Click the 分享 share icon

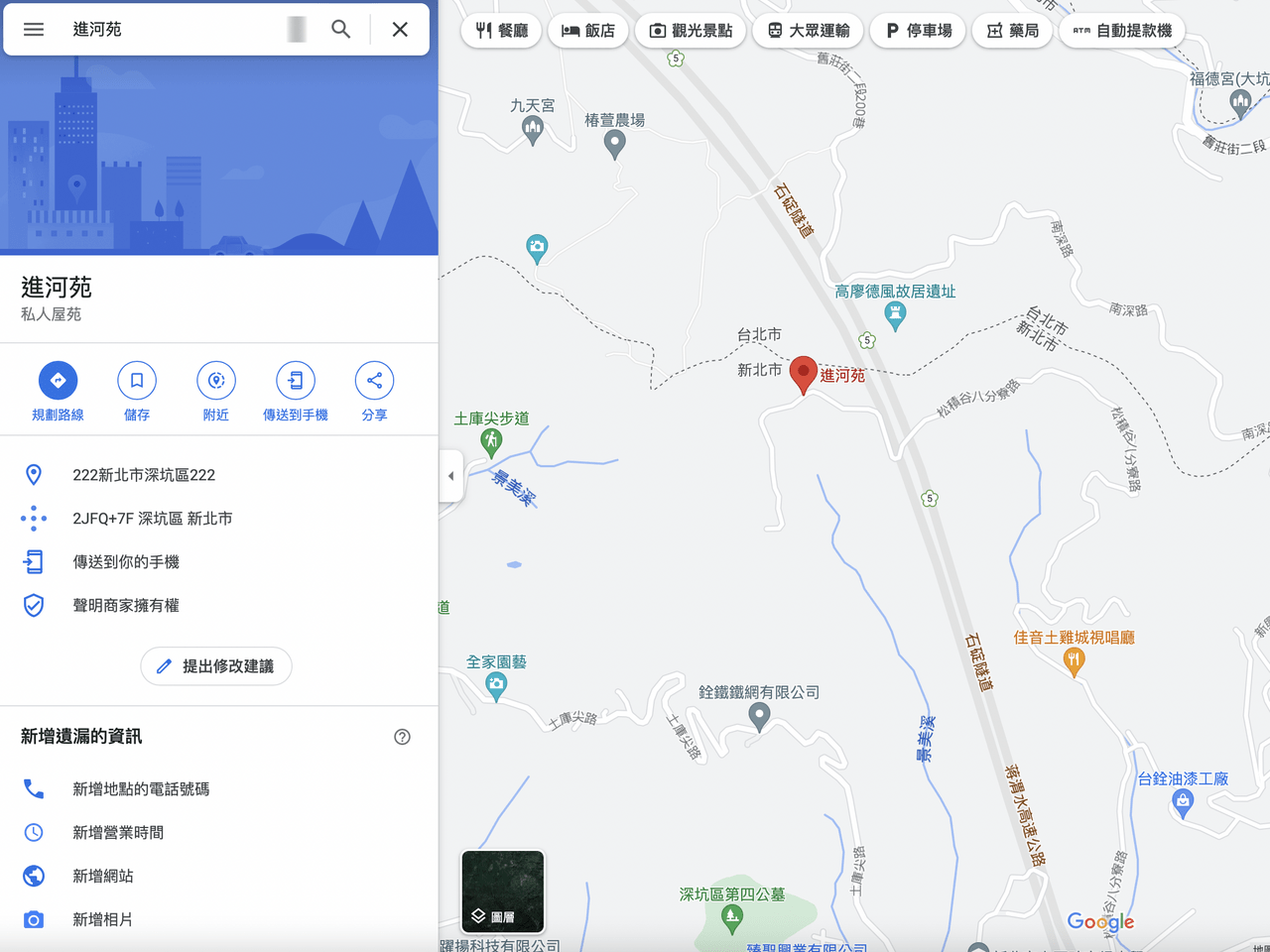[374, 380]
